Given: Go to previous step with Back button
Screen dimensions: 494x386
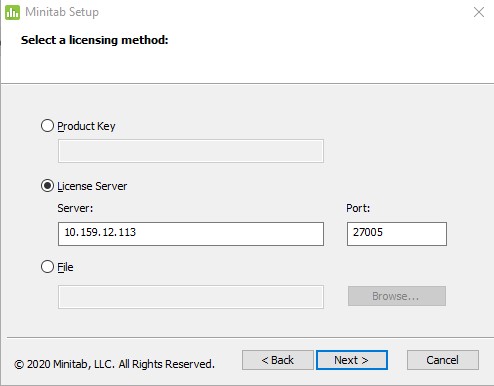Looking at the screenshot, I should pyautogui.click(x=278, y=360).
